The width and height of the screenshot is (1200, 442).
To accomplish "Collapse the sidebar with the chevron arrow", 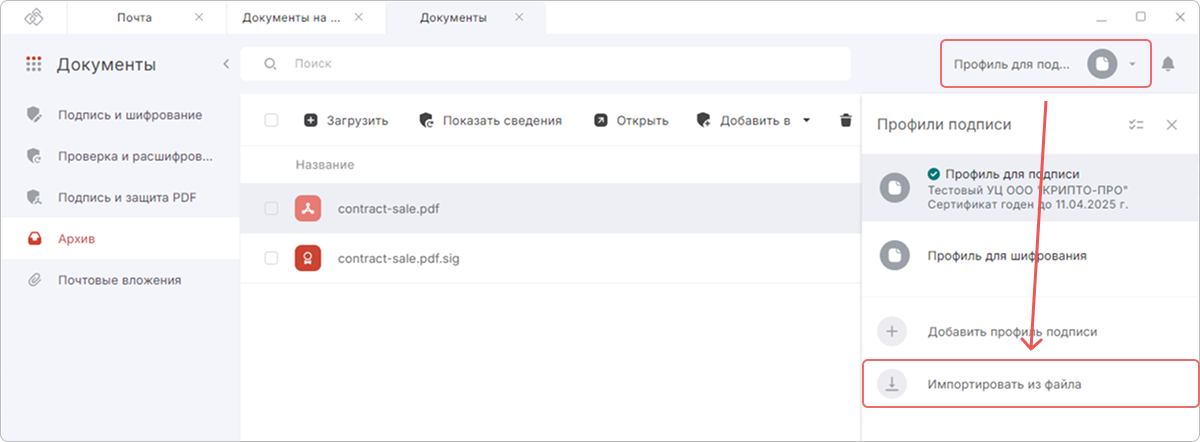I will (226, 64).
